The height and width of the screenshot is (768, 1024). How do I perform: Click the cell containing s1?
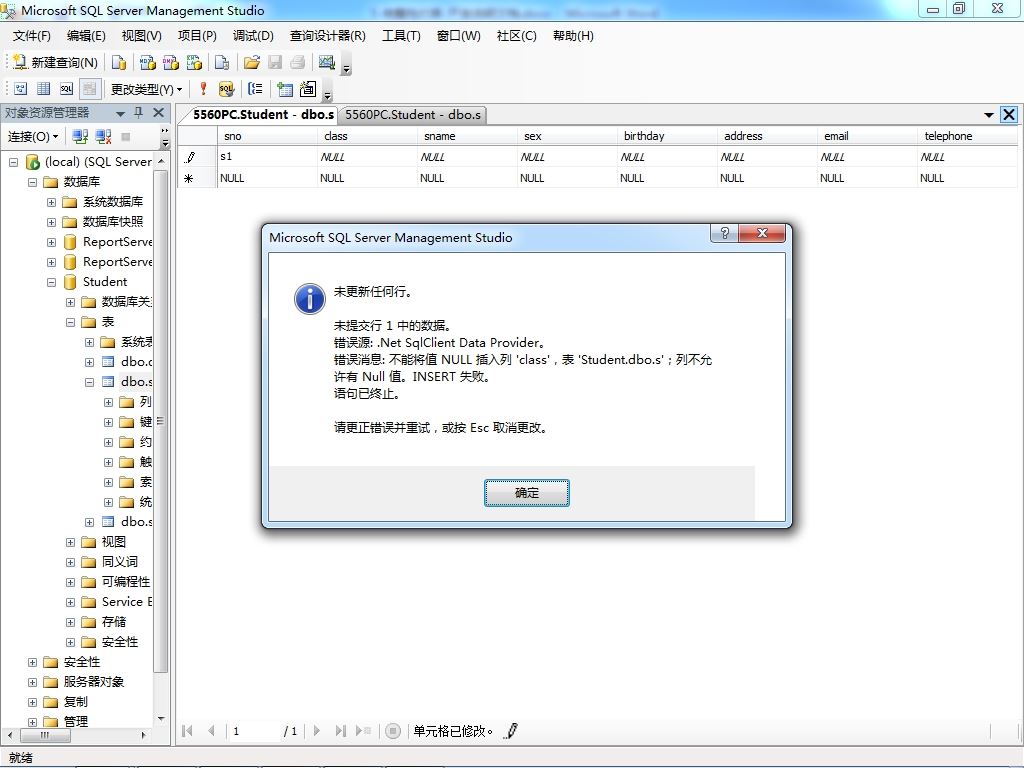tap(267, 157)
